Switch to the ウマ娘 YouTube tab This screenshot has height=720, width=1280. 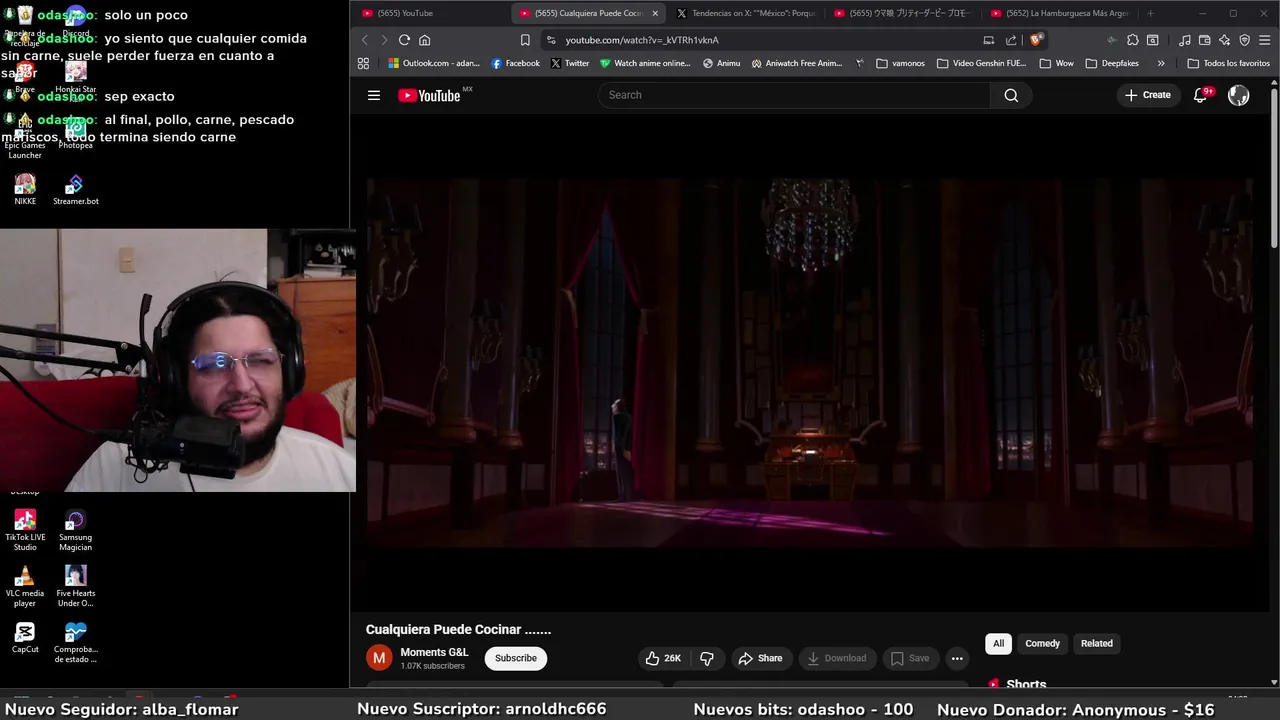coord(902,13)
